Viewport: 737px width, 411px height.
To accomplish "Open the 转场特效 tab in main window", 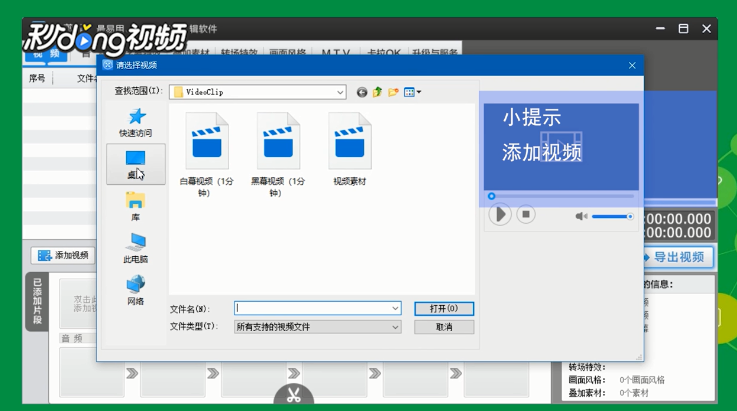I will click(x=239, y=52).
